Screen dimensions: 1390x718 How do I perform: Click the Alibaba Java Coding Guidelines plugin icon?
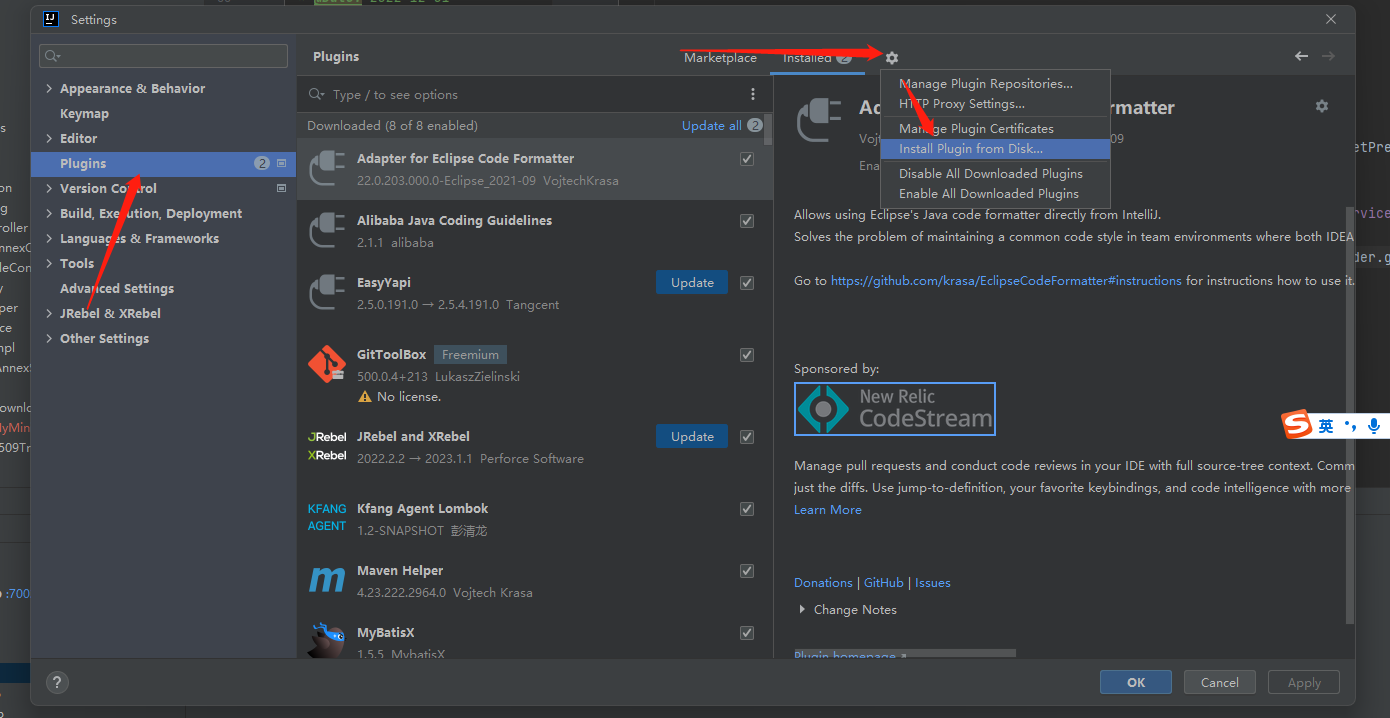pos(327,230)
